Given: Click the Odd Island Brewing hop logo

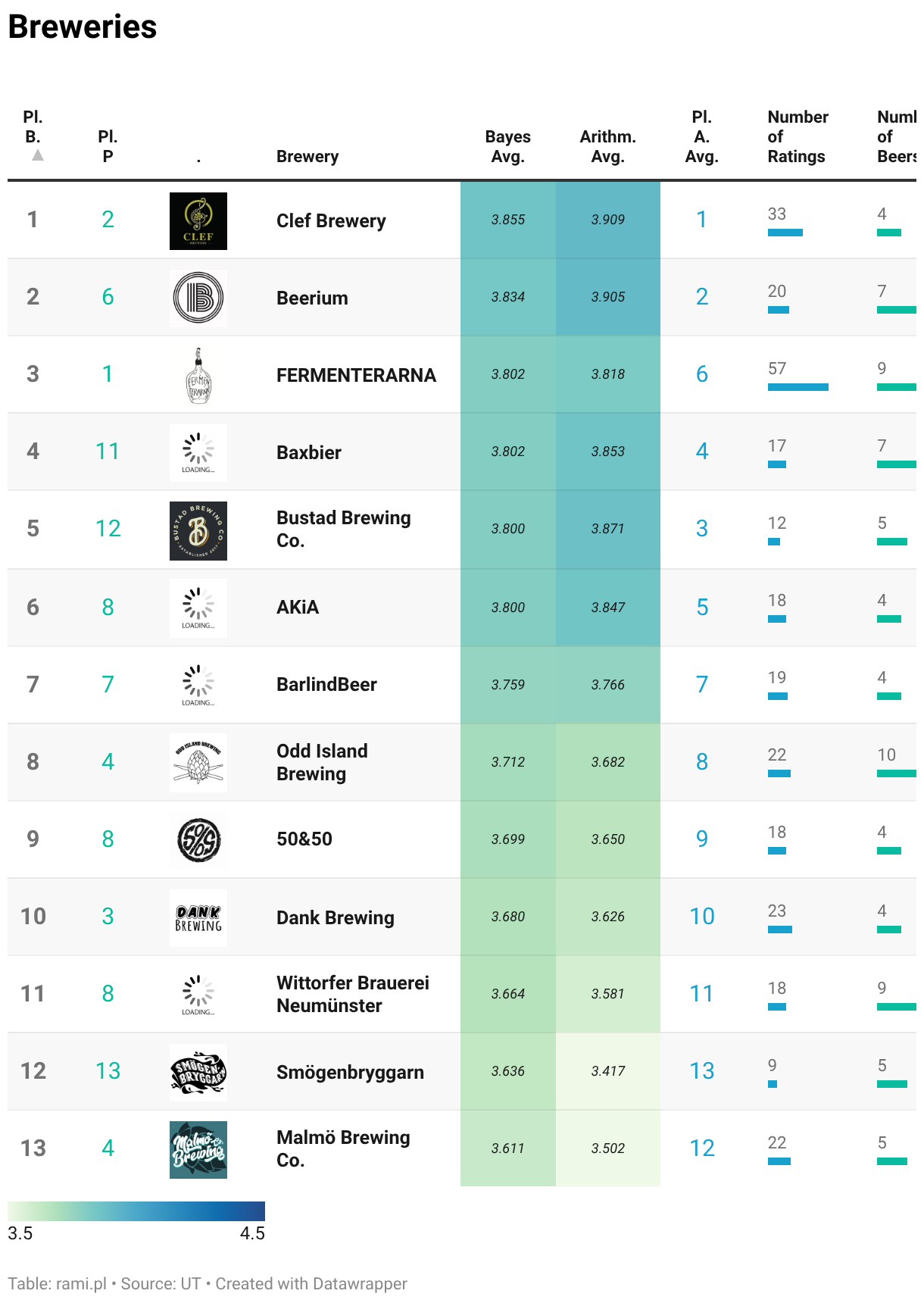Looking at the screenshot, I should (x=198, y=763).
